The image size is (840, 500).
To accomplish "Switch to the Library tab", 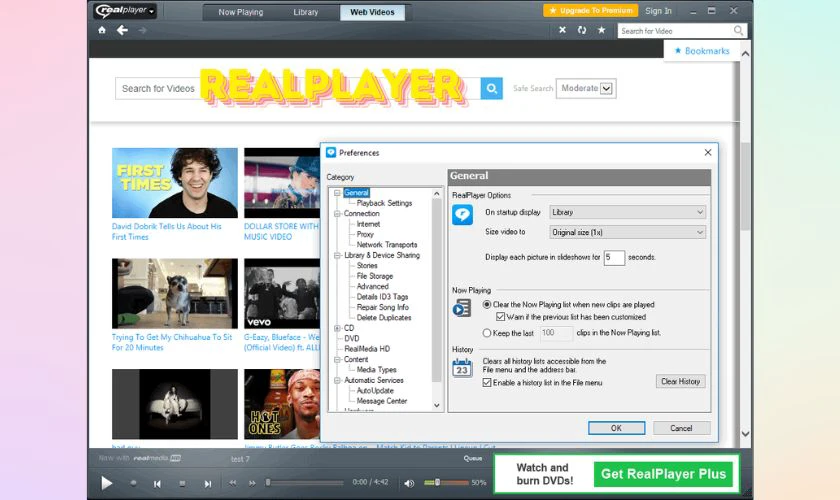I will (306, 12).
